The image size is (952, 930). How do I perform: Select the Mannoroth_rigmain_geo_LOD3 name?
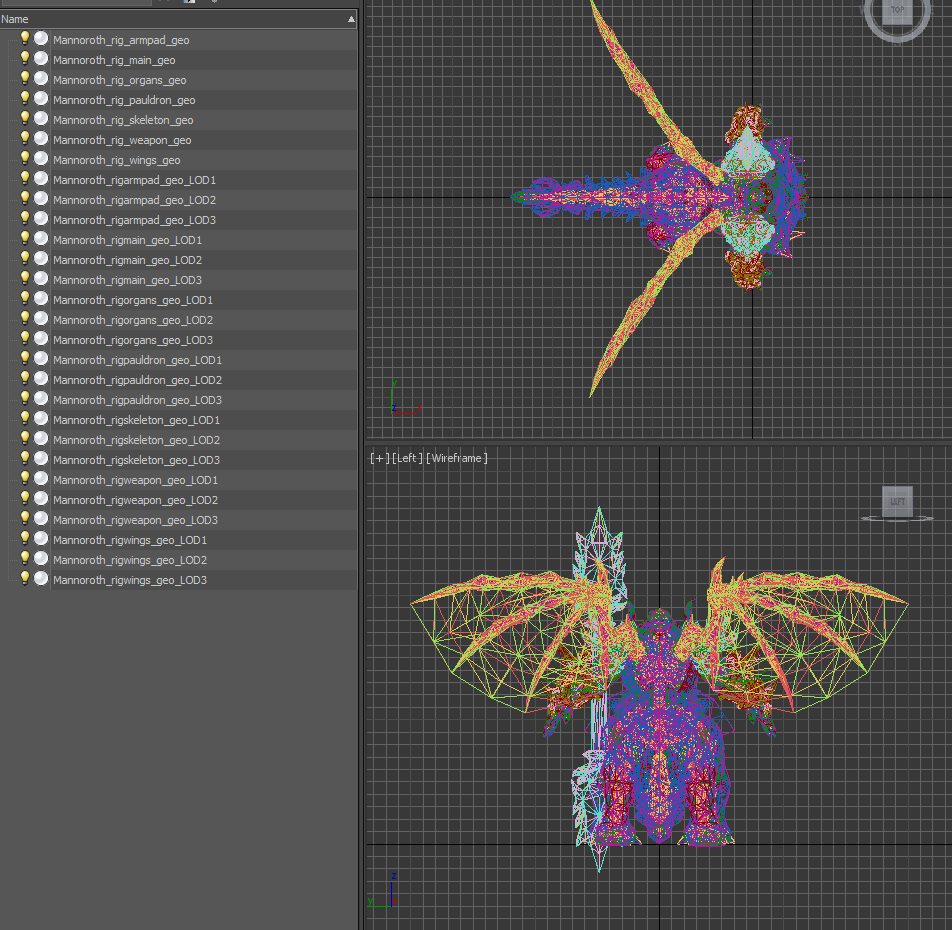tap(128, 280)
